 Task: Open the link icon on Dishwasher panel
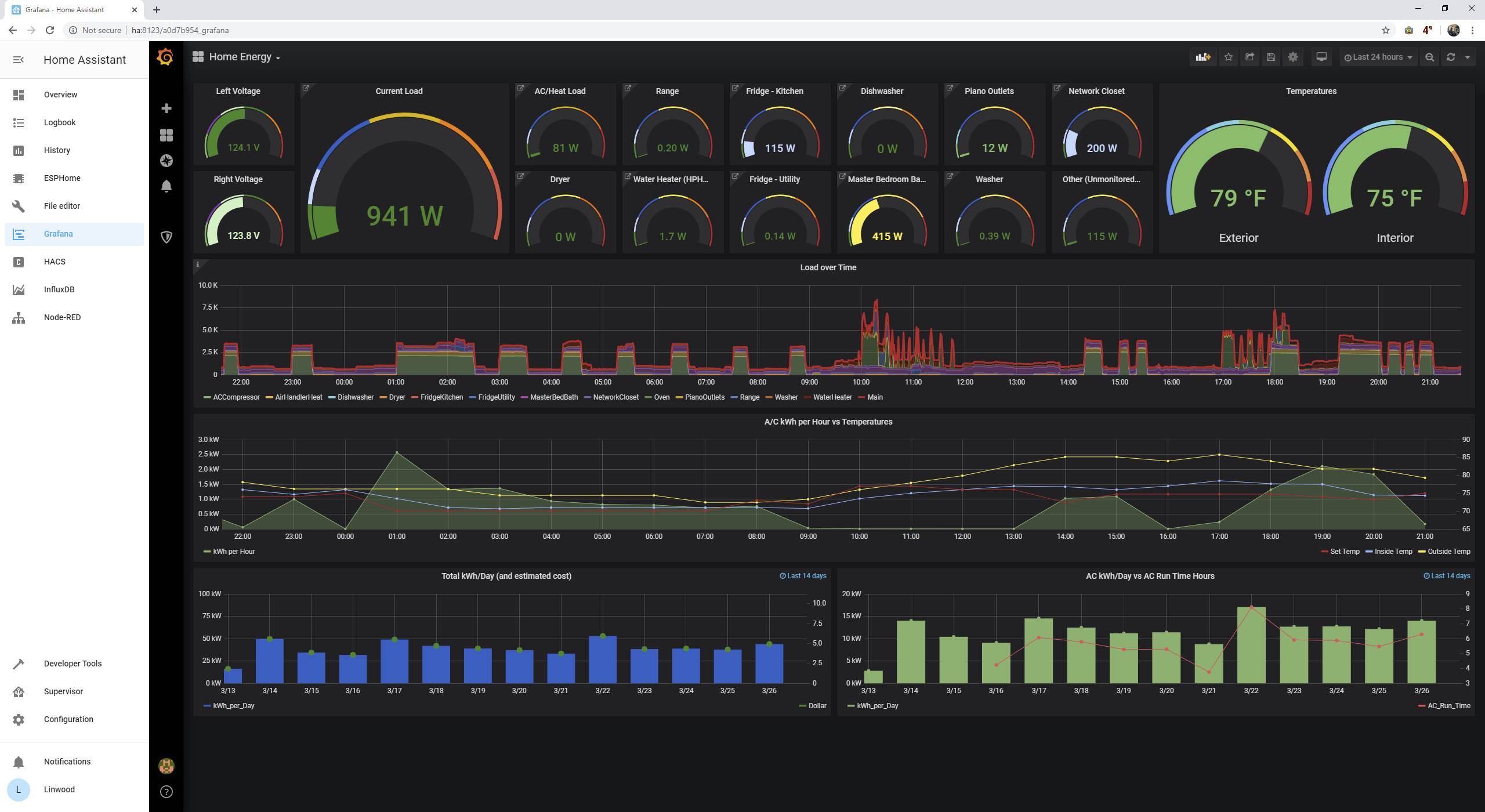pos(843,88)
